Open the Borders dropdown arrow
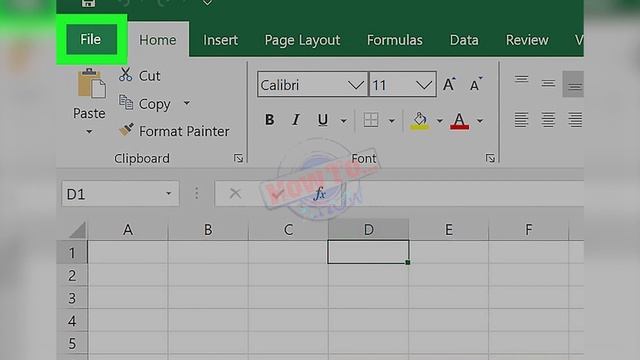The height and width of the screenshot is (360, 640). coord(391,121)
